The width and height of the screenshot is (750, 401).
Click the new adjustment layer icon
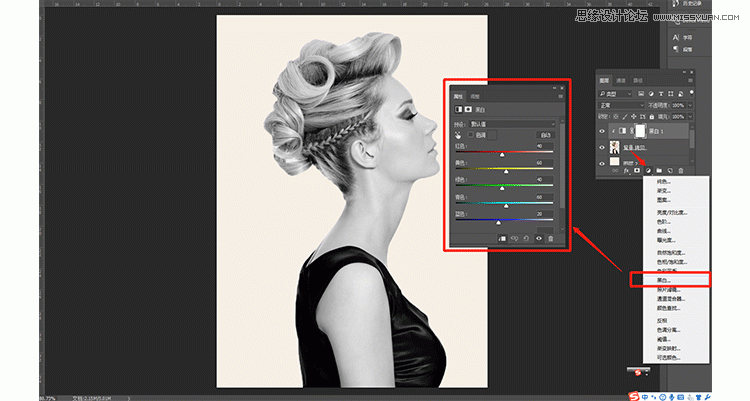pyautogui.click(x=647, y=171)
